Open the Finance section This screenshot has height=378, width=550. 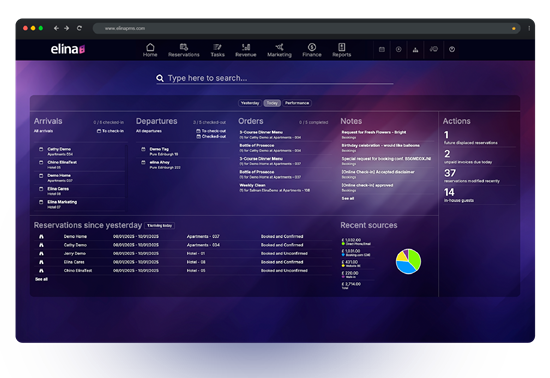312,50
